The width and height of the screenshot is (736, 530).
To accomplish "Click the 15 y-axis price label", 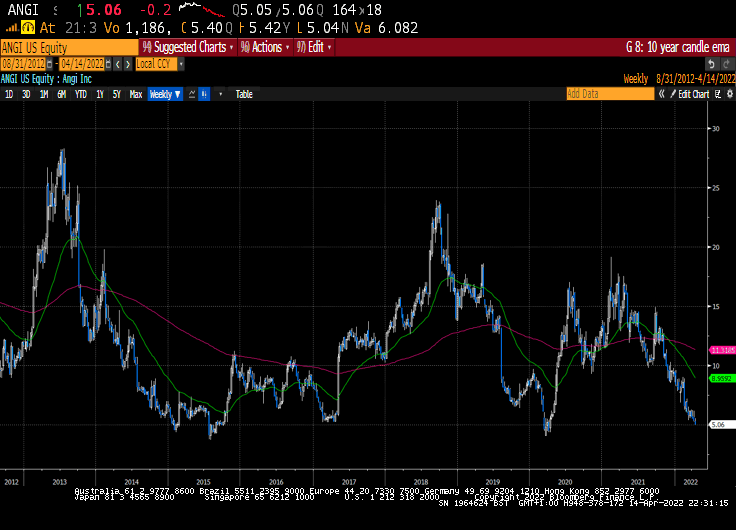I will click(716, 307).
